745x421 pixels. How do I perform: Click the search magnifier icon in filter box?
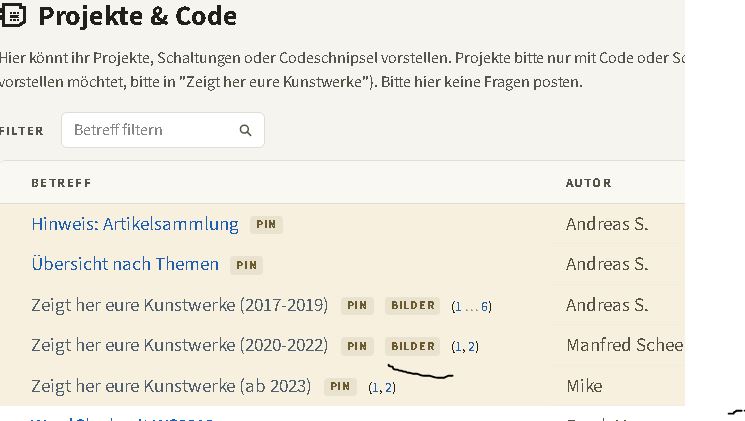tap(245, 130)
